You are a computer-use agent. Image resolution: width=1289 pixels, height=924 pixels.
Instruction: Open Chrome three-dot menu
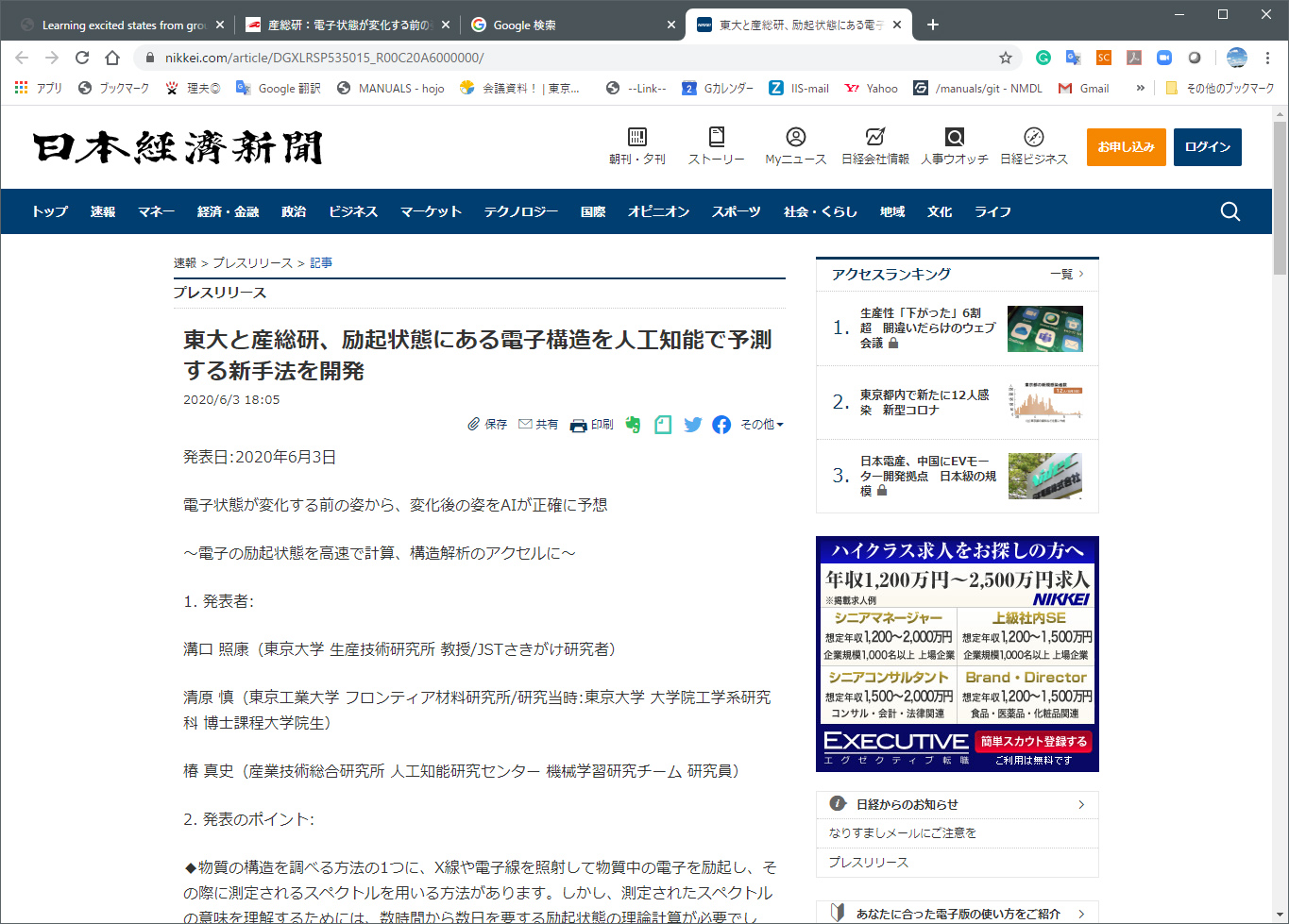pos(1268,58)
